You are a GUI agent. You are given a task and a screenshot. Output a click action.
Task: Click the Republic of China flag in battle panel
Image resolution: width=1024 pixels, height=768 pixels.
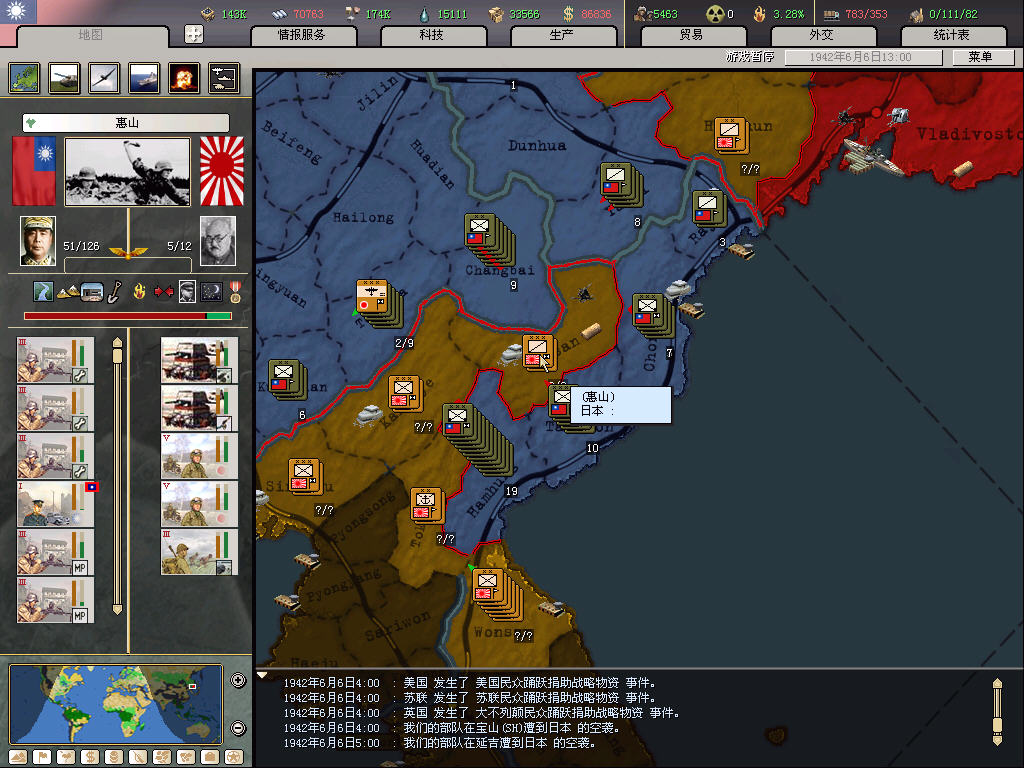tap(34, 171)
